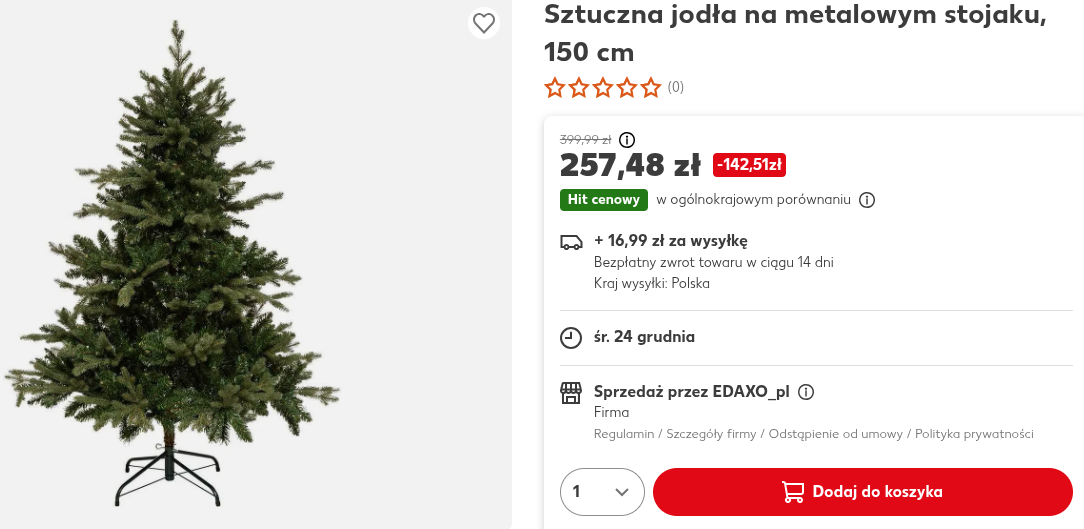The image size is (1084, 529).
Task: Open the quantity dropdown showing 1
Action: tap(602, 492)
